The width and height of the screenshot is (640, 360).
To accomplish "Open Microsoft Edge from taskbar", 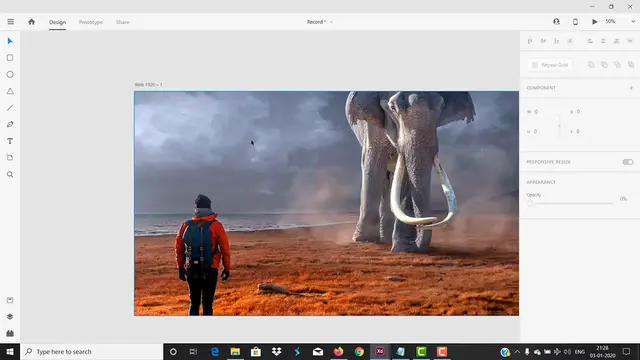I will (214, 351).
